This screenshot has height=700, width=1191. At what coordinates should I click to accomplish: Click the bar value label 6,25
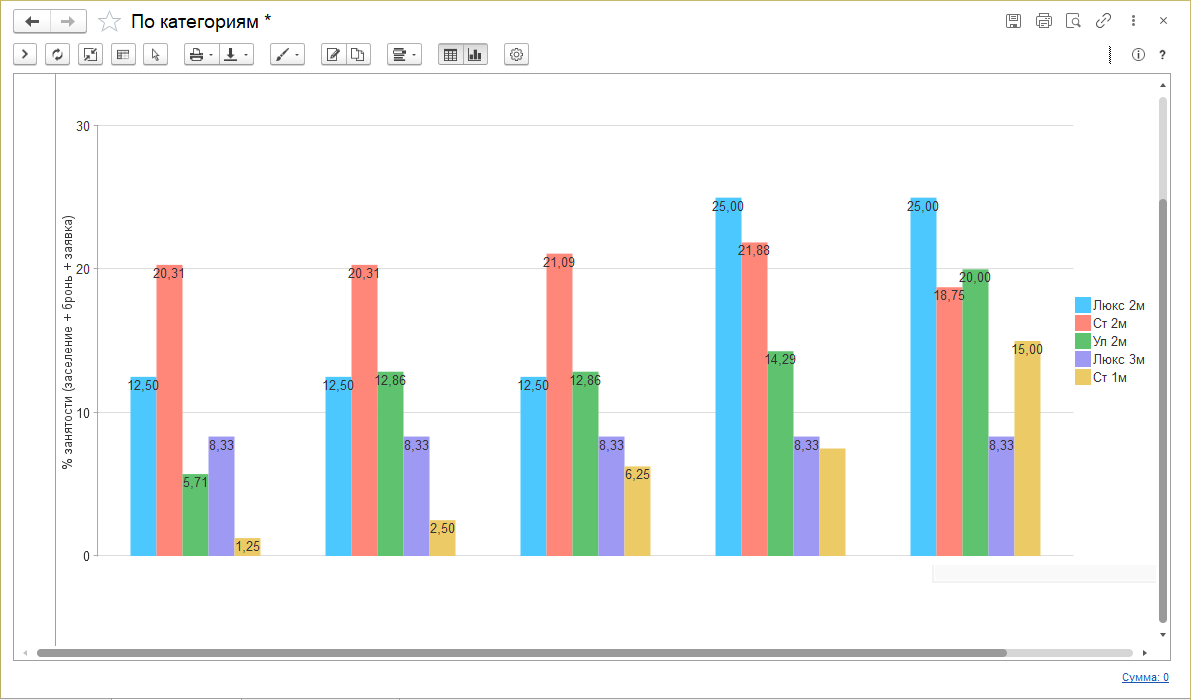coord(637,474)
